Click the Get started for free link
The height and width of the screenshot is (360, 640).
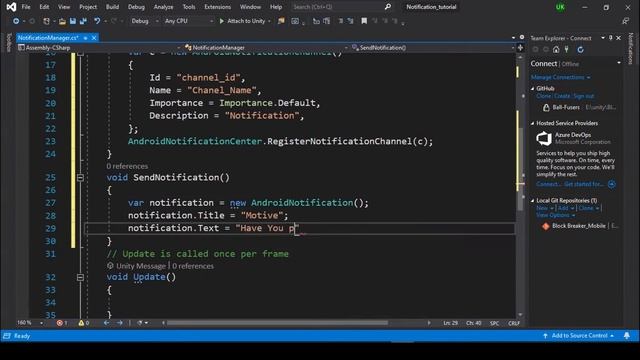coord(584,184)
